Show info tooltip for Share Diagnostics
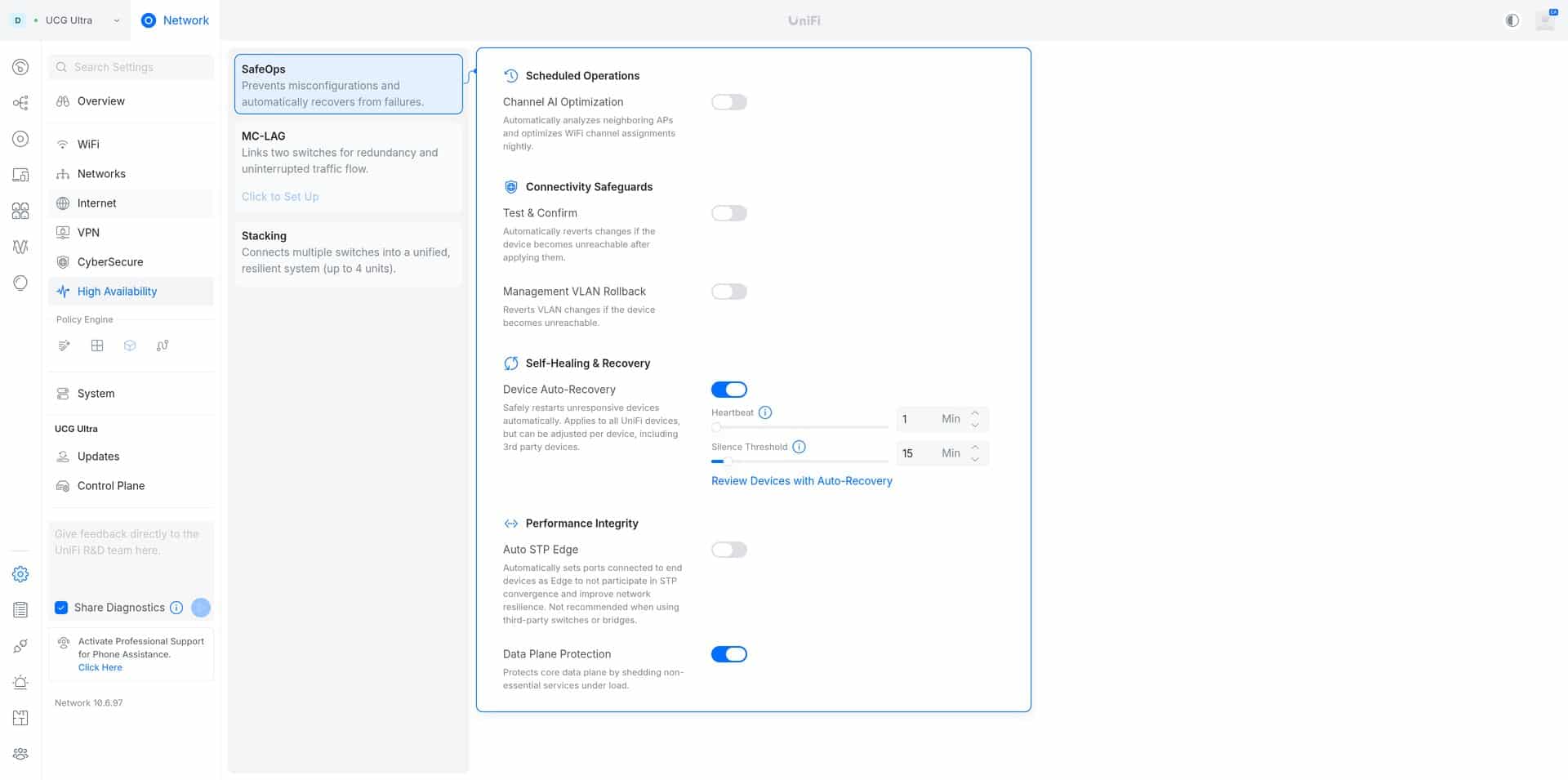This screenshot has height=780, width=1568. pos(176,608)
